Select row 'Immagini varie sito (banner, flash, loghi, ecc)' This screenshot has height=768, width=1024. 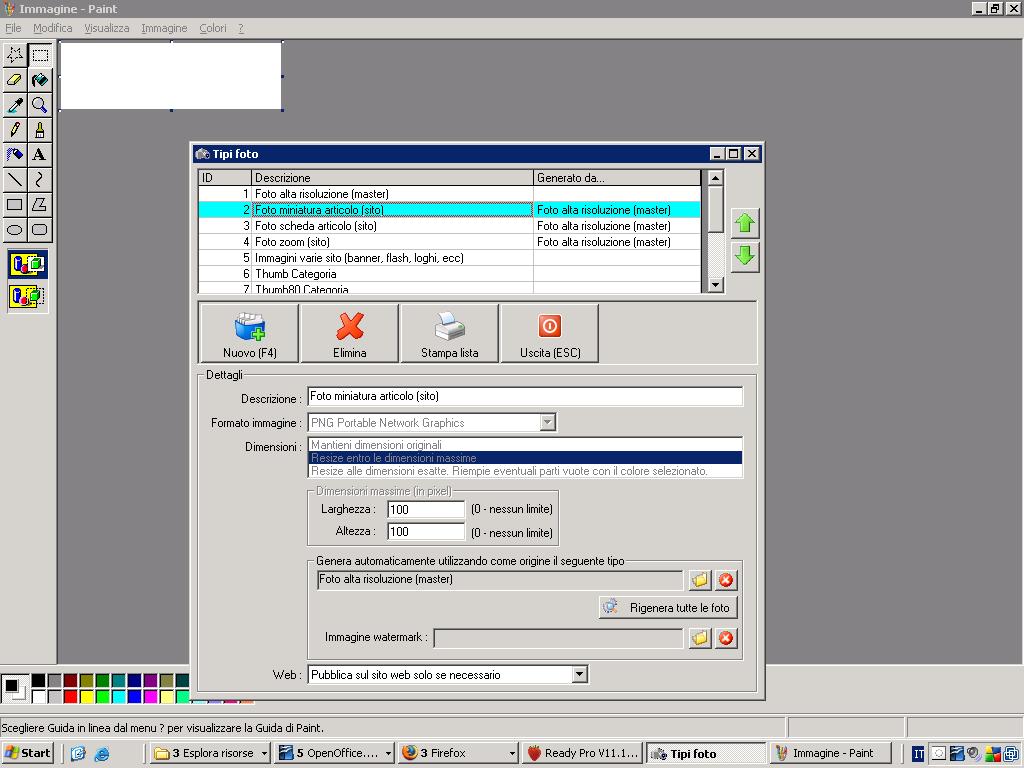(450, 258)
